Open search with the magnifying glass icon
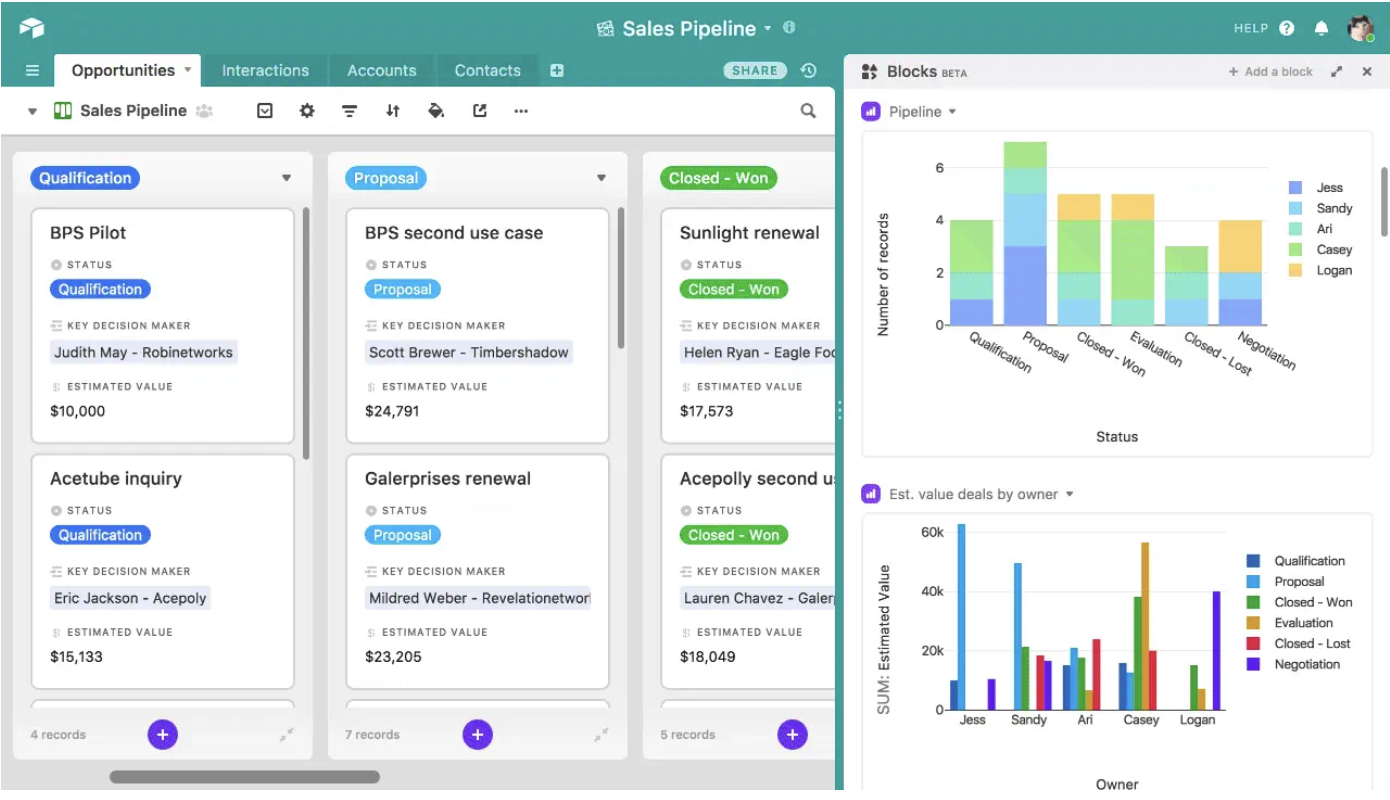This screenshot has height=800, width=1390. click(x=807, y=111)
